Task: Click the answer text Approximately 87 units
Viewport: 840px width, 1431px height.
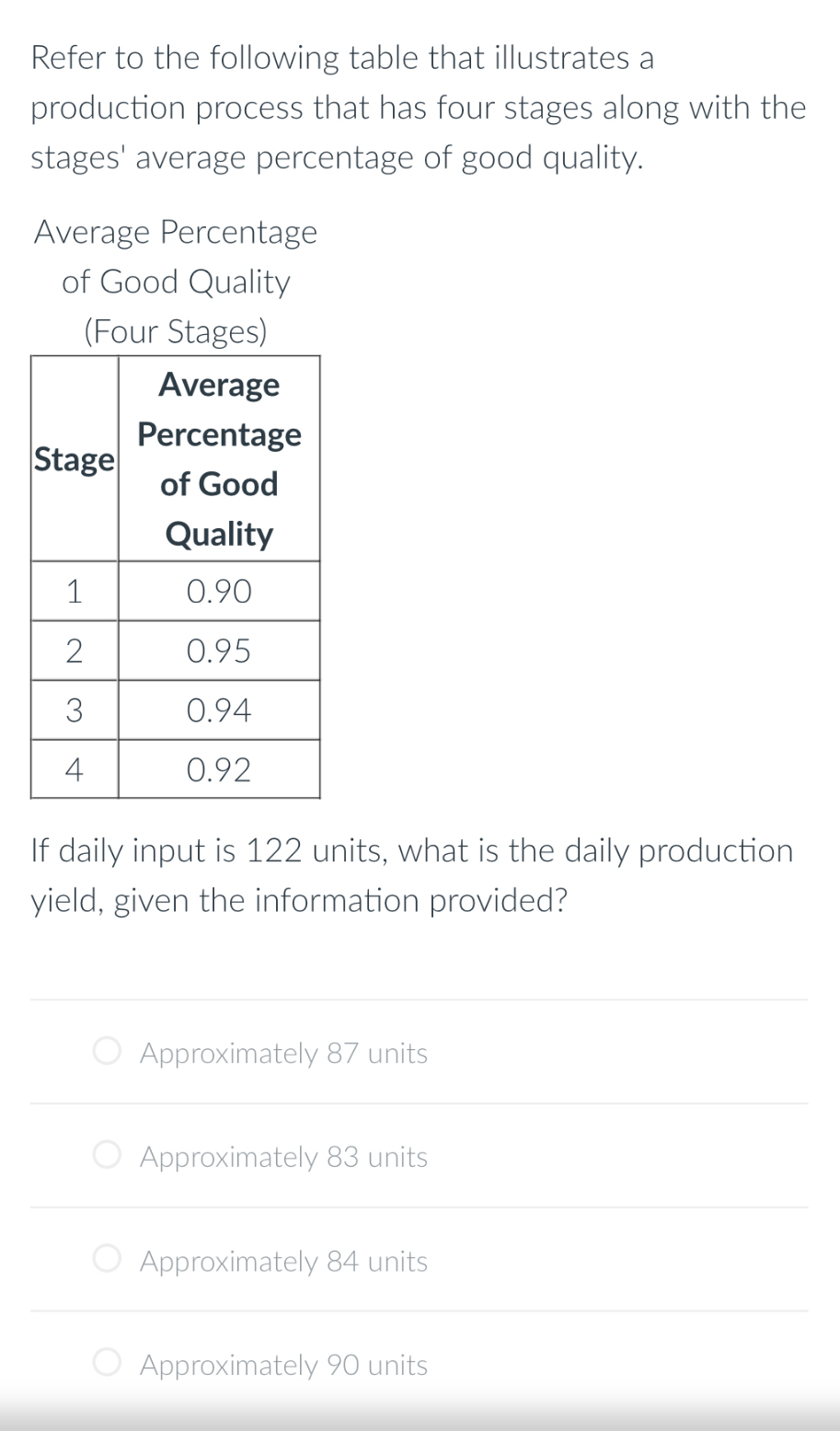Action: tap(282, 1052)
